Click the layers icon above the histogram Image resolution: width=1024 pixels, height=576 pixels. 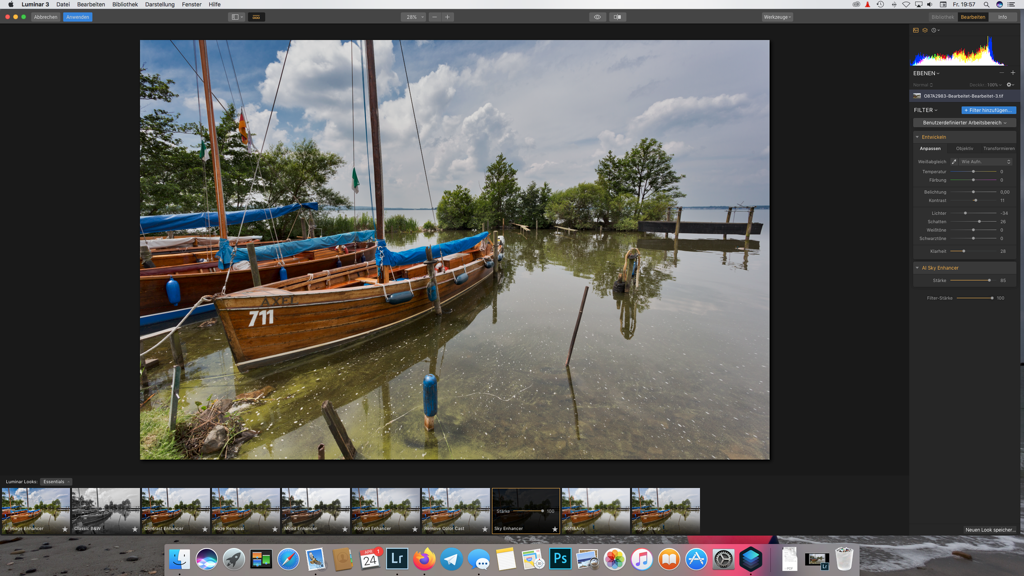pyautogui.click(x=925, y=30)
